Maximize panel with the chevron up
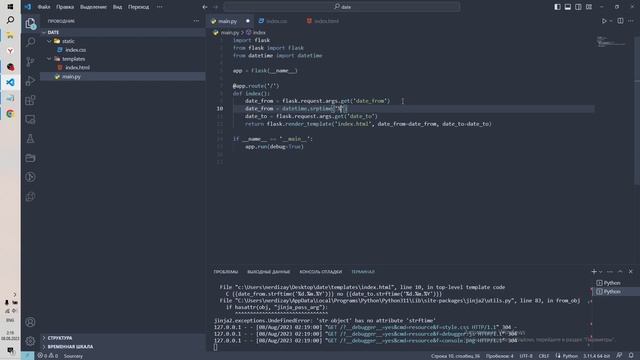This screenshot has width=640, height=360. 620,271
